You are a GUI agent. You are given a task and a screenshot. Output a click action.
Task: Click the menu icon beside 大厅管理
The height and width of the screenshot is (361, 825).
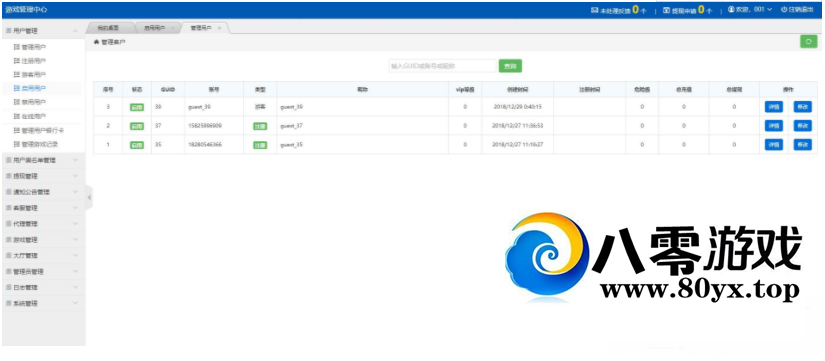point(8,255)
